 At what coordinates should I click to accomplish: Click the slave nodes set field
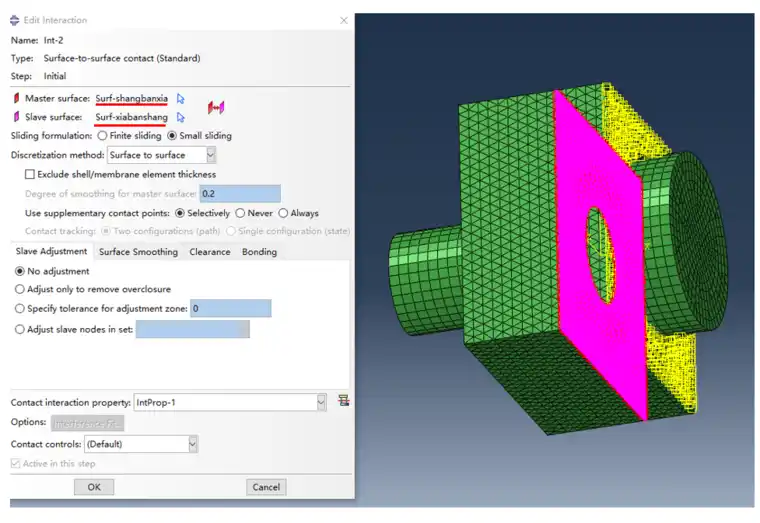pyautogui.click(x=193, y=329)
